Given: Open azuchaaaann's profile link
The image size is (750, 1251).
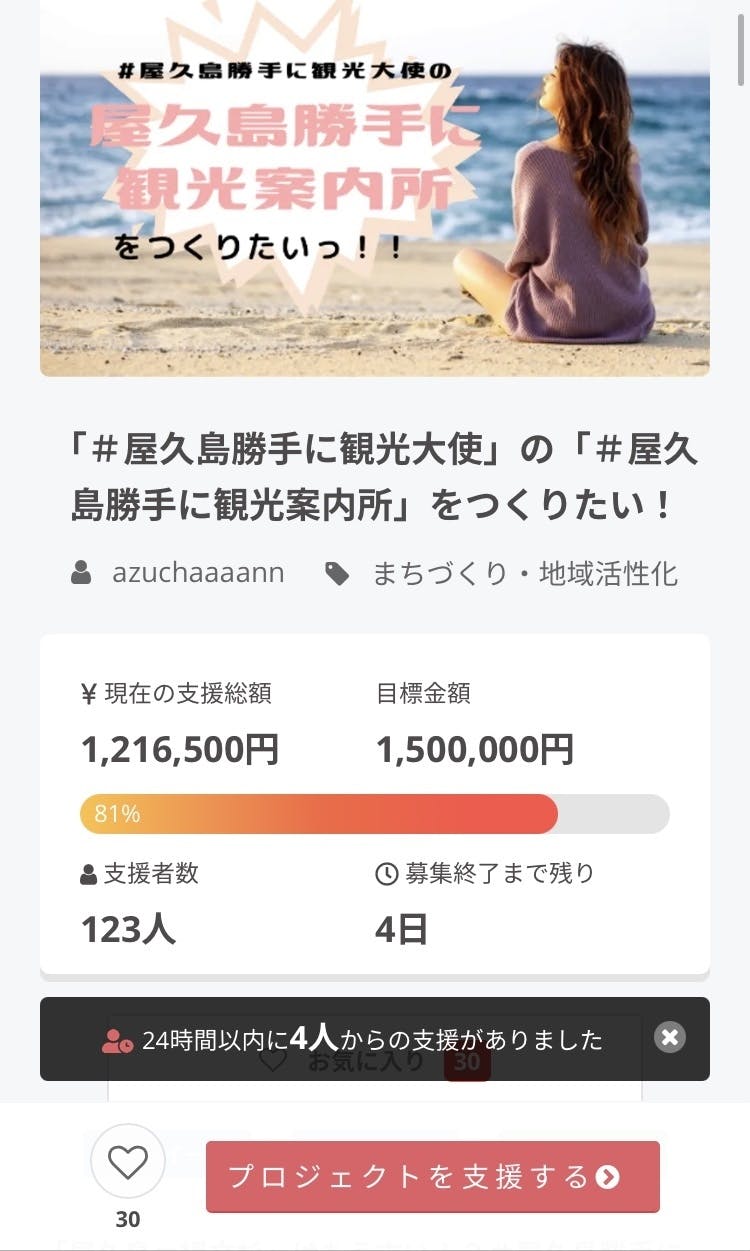Looking at the screenshot, I should tap(198, 573).
